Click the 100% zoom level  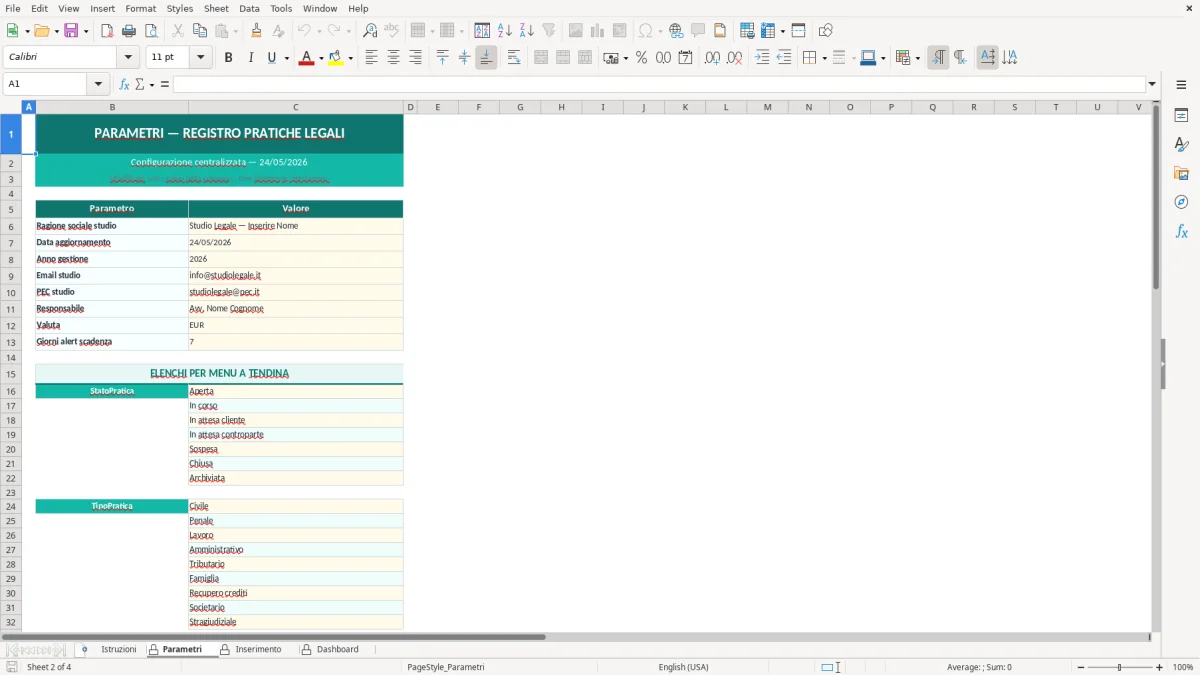coord(1183,667)
